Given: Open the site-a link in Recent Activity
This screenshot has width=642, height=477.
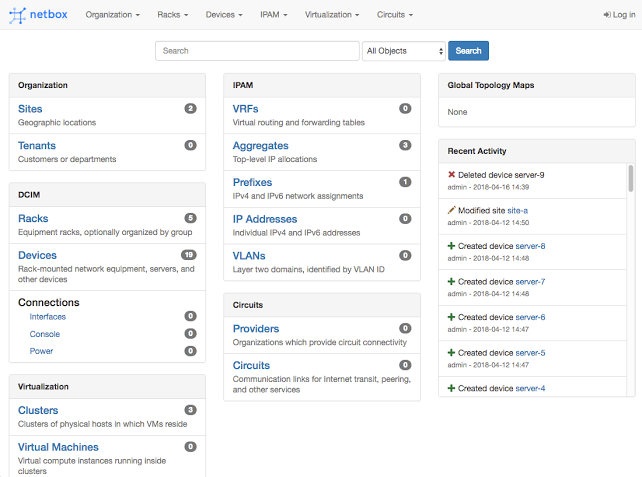Looking at the screenshot, I should pos(517,210).
